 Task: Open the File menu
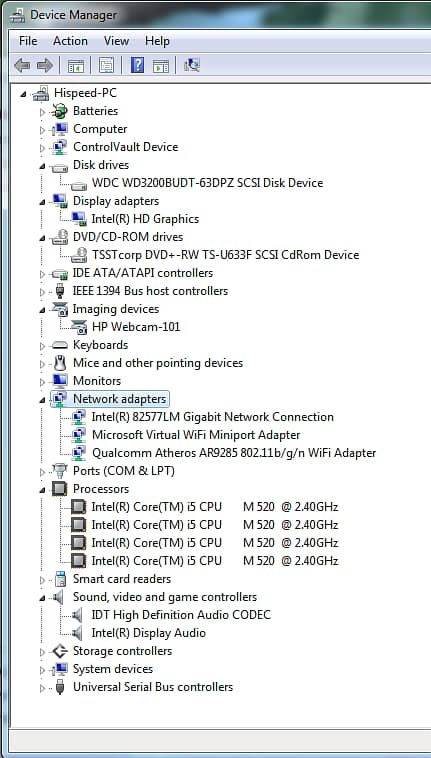click(x=28, y=41)
